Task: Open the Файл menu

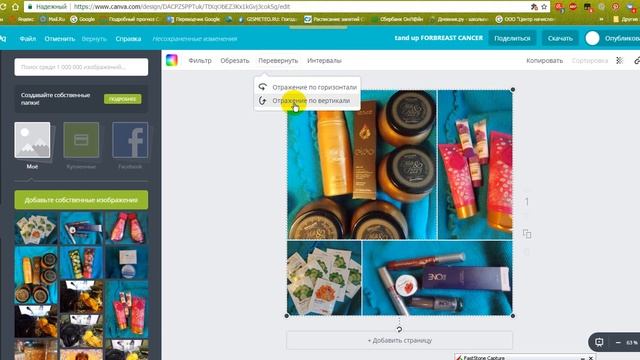Action: point(28,39)
